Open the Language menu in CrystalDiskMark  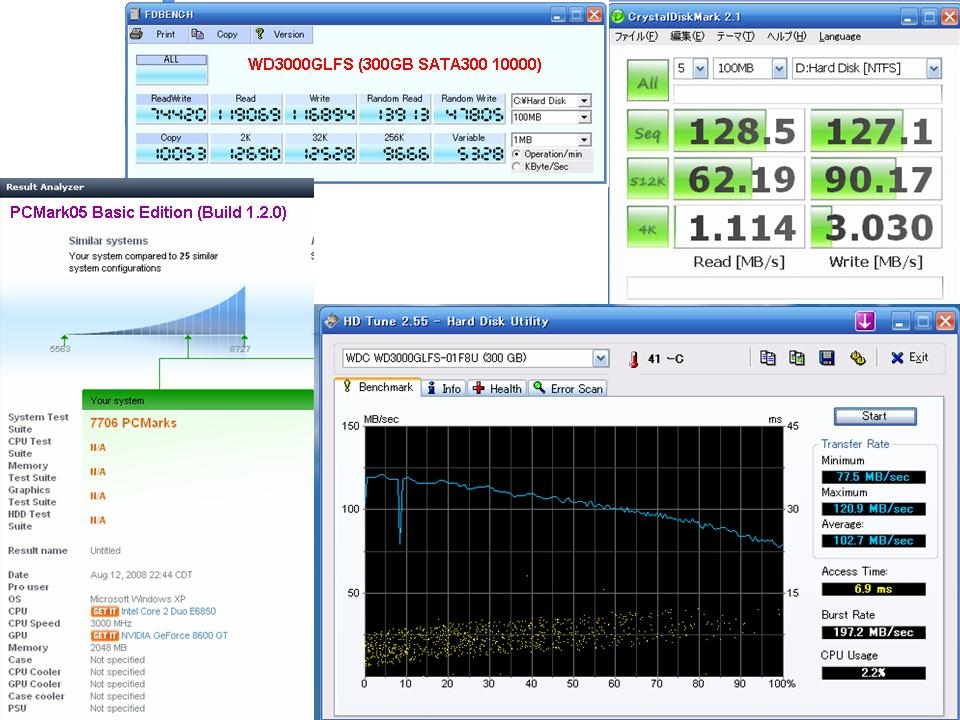[839, 37]
